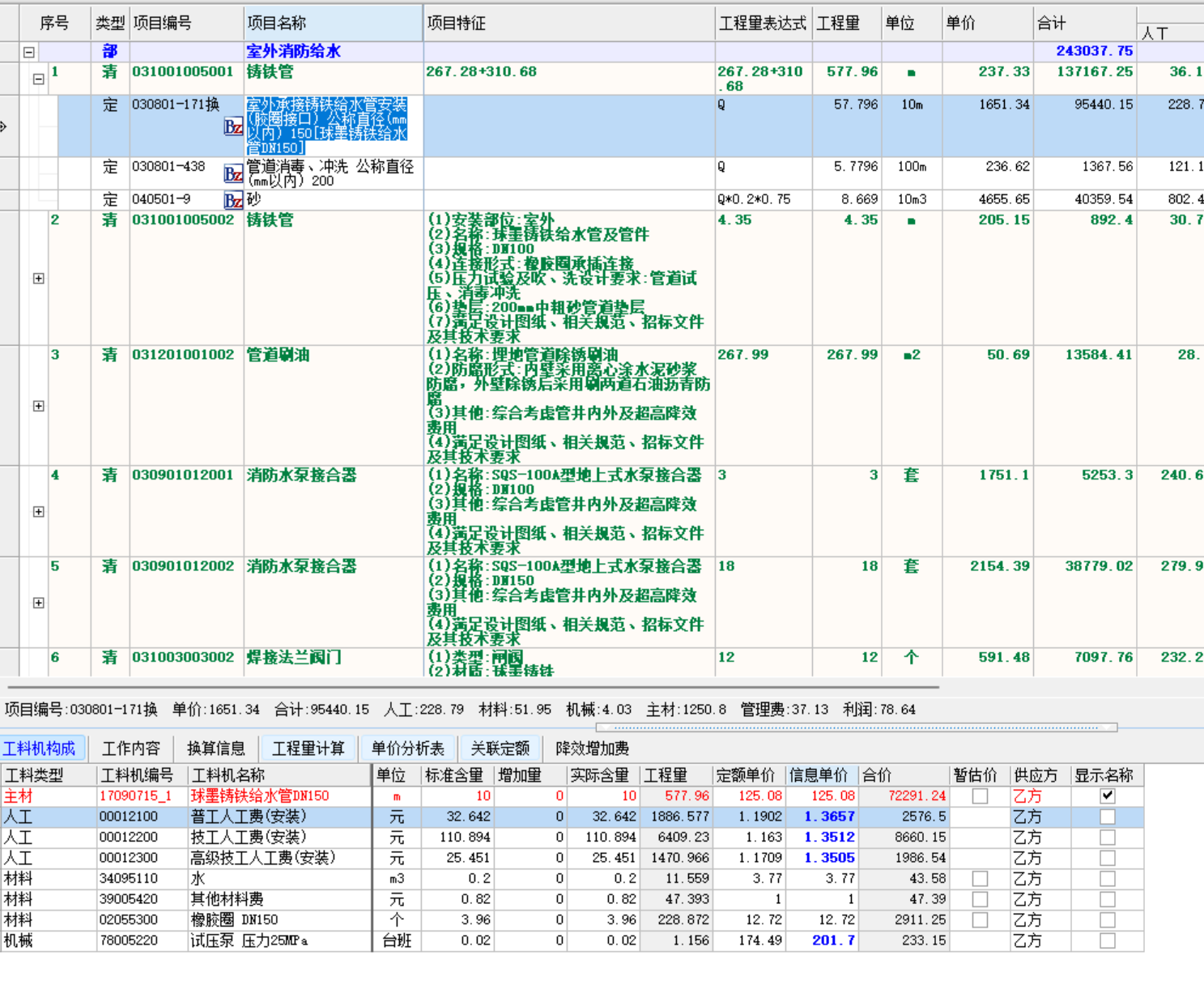Click item 6 焊接法兰阀门 name
The width and height of the screenshot is (1204, 998).
[x=294, y=657]
